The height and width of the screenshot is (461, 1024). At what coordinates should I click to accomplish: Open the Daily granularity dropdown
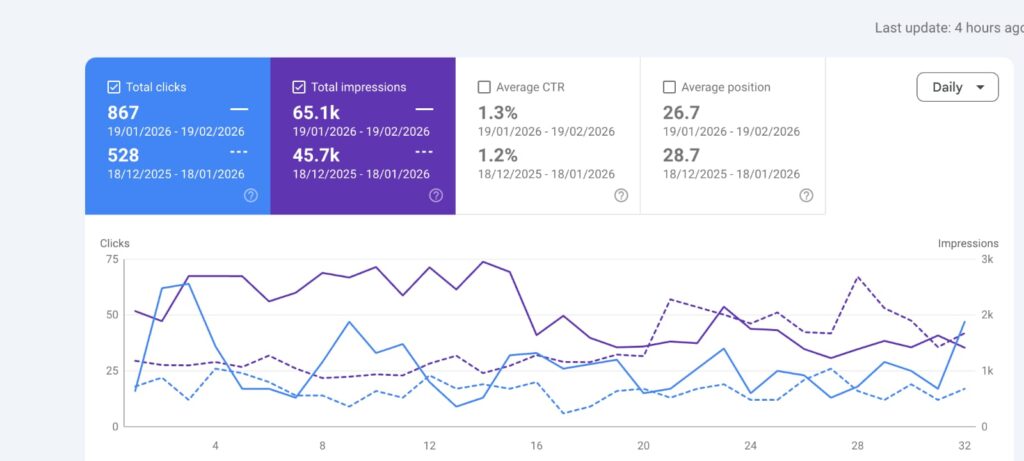pyautogui.click(x=957, y=87)
